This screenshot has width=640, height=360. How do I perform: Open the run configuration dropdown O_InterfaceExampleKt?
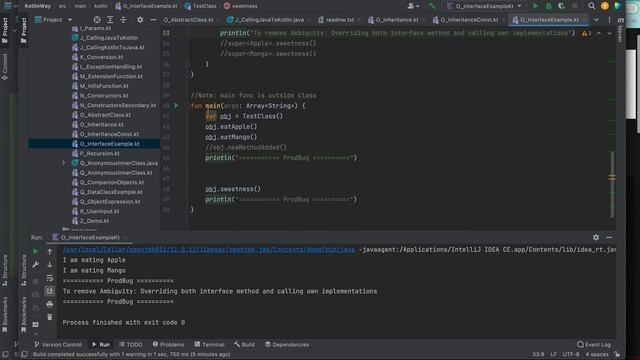[x=484, y=6]
